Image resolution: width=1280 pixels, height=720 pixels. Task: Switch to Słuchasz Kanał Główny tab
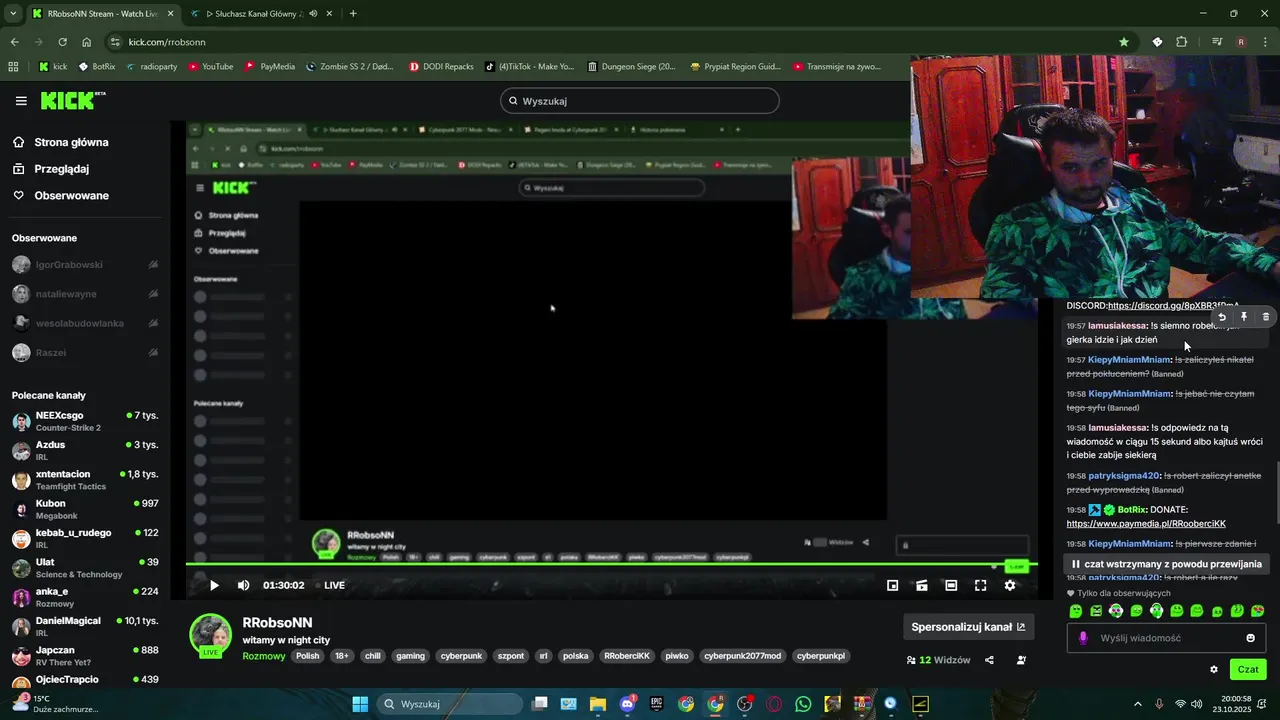pos(262,14)
